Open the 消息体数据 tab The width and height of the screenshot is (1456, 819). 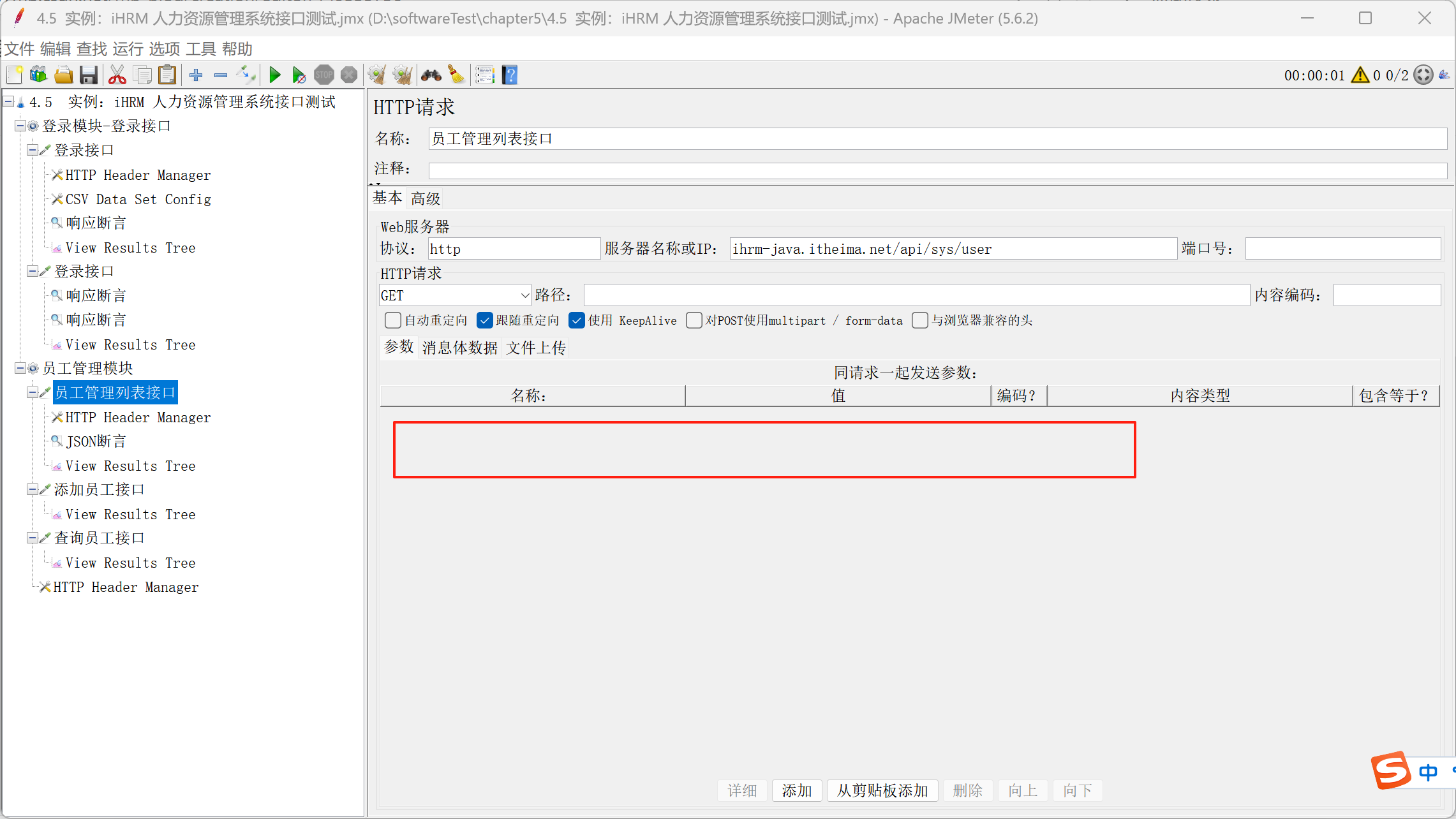point(459,347)
